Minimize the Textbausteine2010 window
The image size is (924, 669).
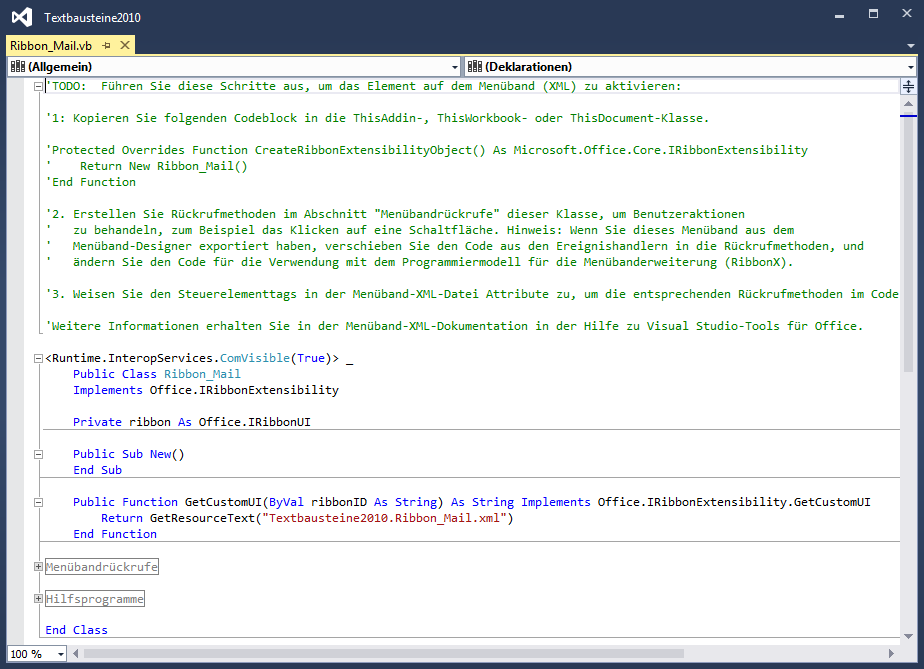click(x=840, y=15)
